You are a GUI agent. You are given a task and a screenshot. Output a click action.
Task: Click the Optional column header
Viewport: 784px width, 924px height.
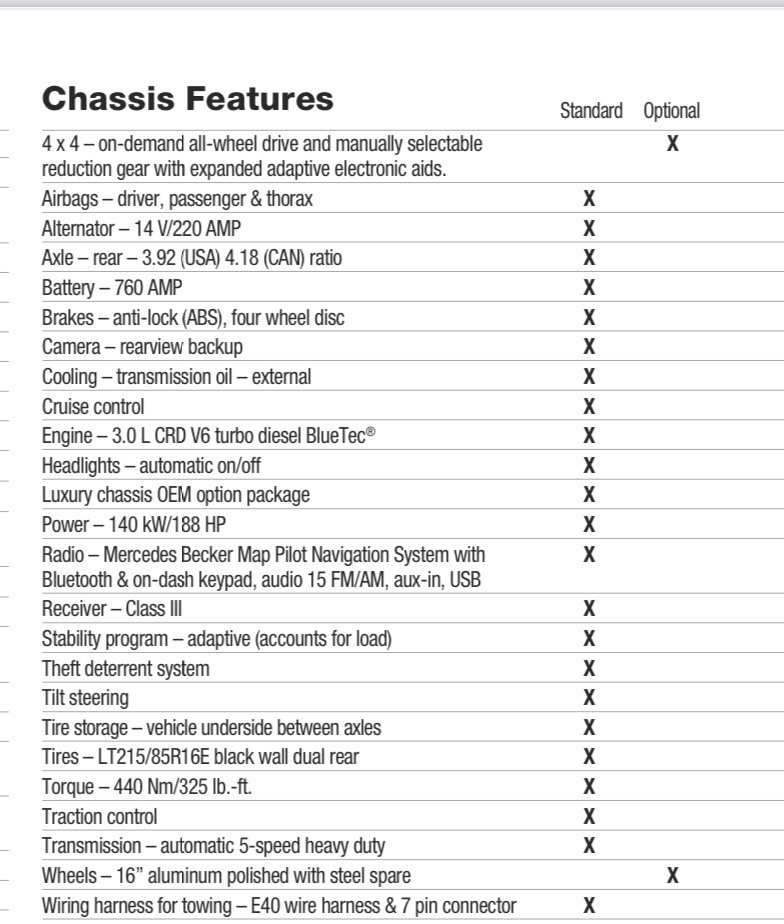coord(671,111)
